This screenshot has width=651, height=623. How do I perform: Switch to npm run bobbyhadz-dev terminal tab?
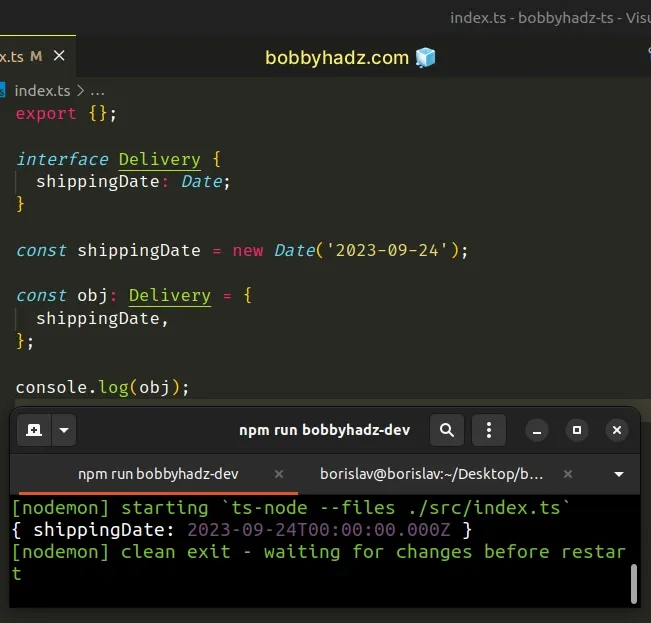[158, 474]
